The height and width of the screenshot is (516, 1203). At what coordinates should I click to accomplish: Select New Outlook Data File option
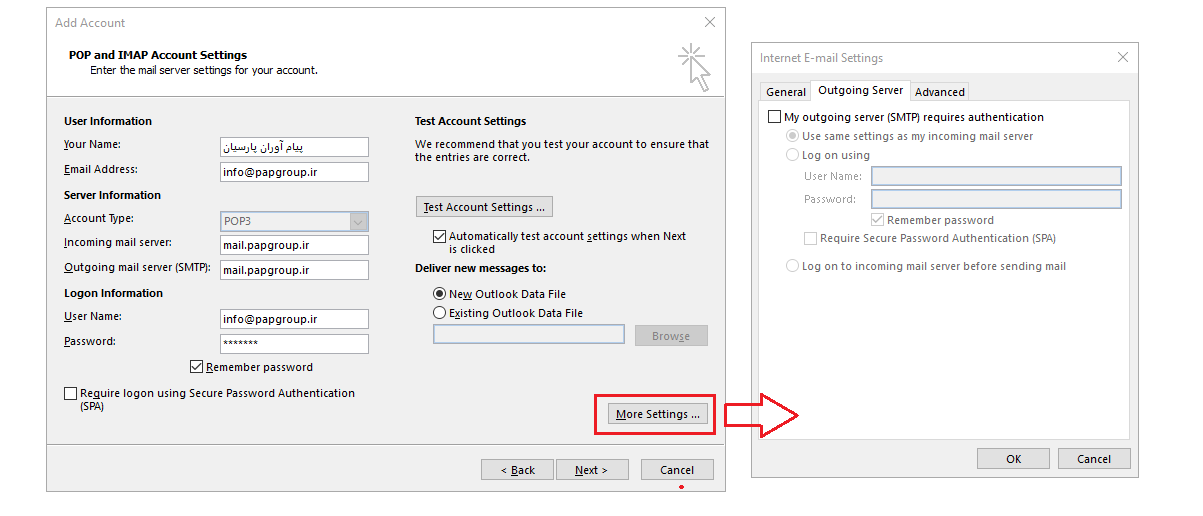[439, 294]
